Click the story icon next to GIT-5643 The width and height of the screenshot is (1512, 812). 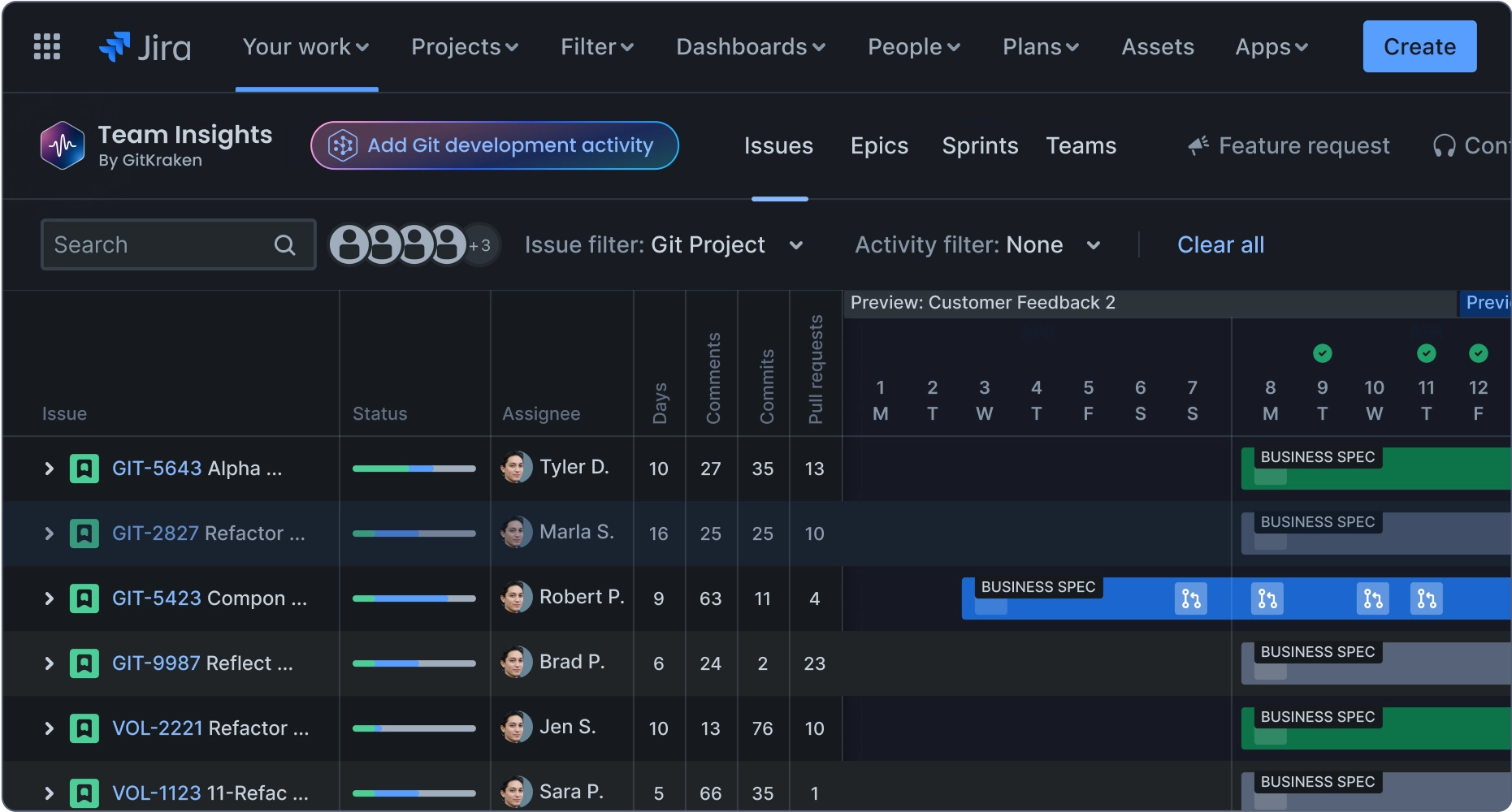click(x=84, y=469)
